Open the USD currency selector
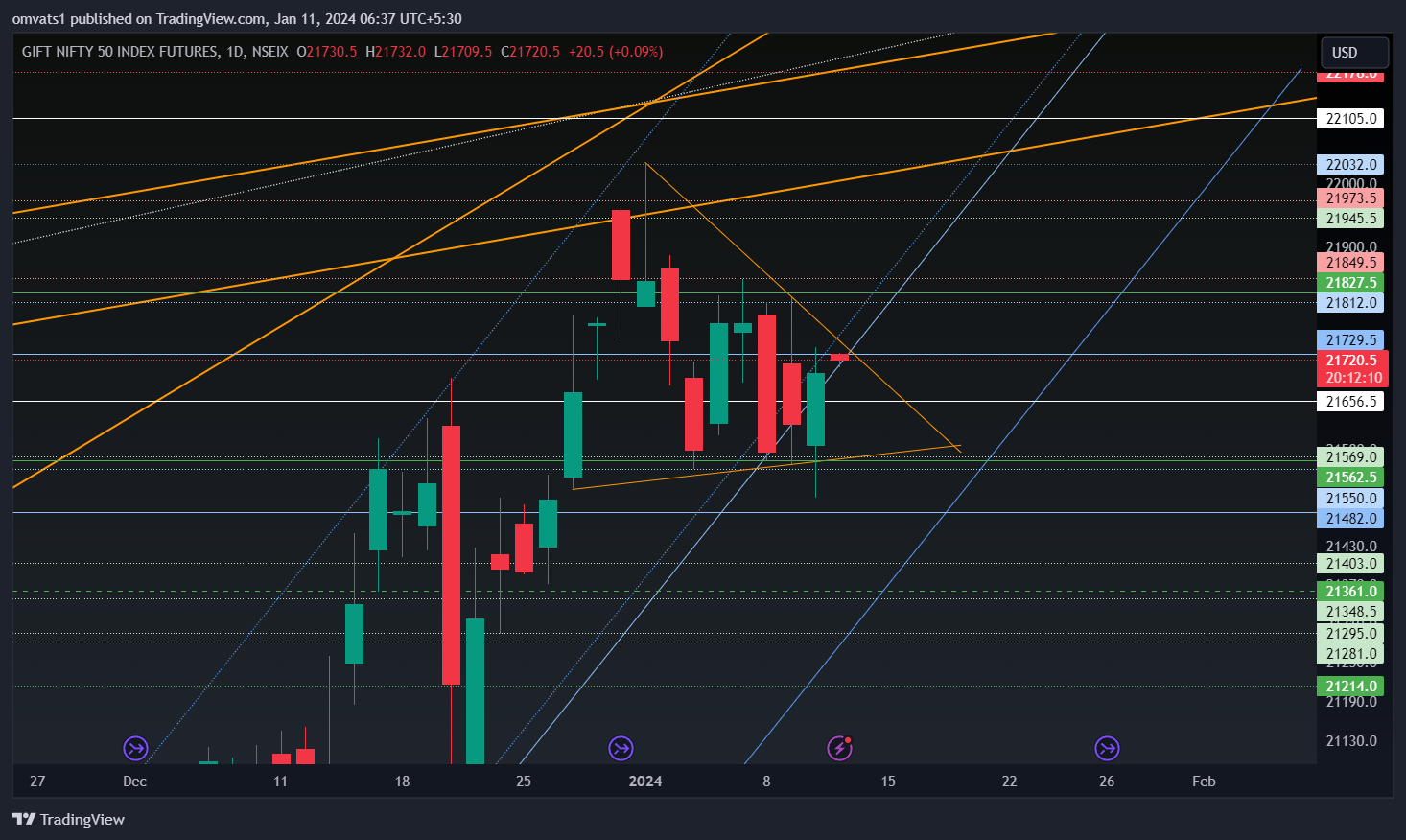Image resolution: width=1406 pixels, height=840 pixels. (1354, 52)
